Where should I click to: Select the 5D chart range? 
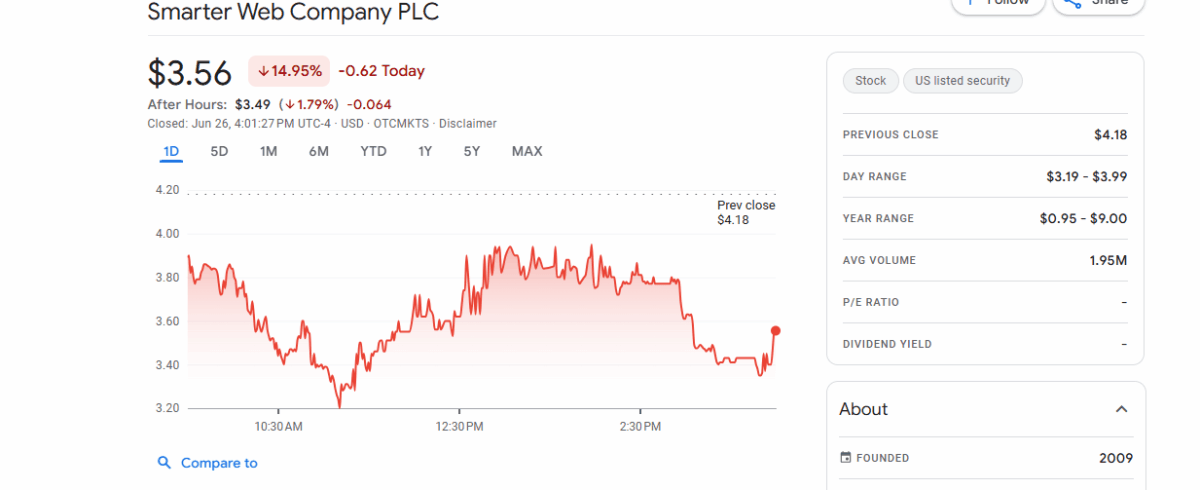pos(219,152)
